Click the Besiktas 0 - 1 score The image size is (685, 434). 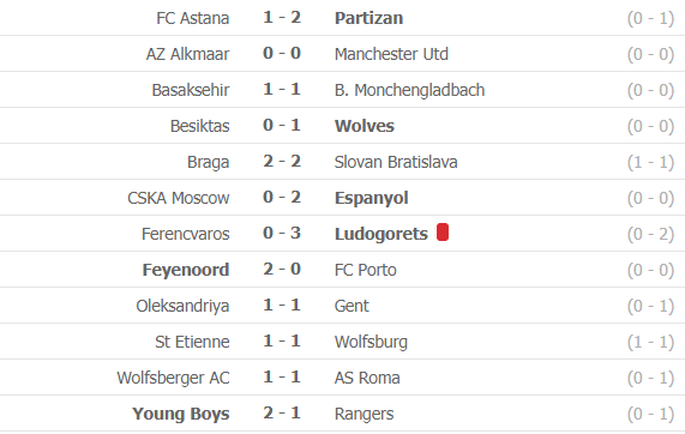click(282, 125)
